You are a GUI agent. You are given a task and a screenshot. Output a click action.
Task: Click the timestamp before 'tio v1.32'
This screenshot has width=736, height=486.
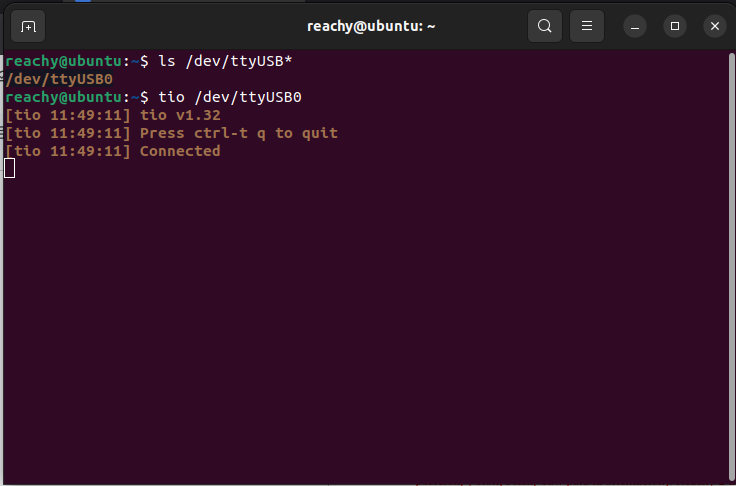click(68, 115)
